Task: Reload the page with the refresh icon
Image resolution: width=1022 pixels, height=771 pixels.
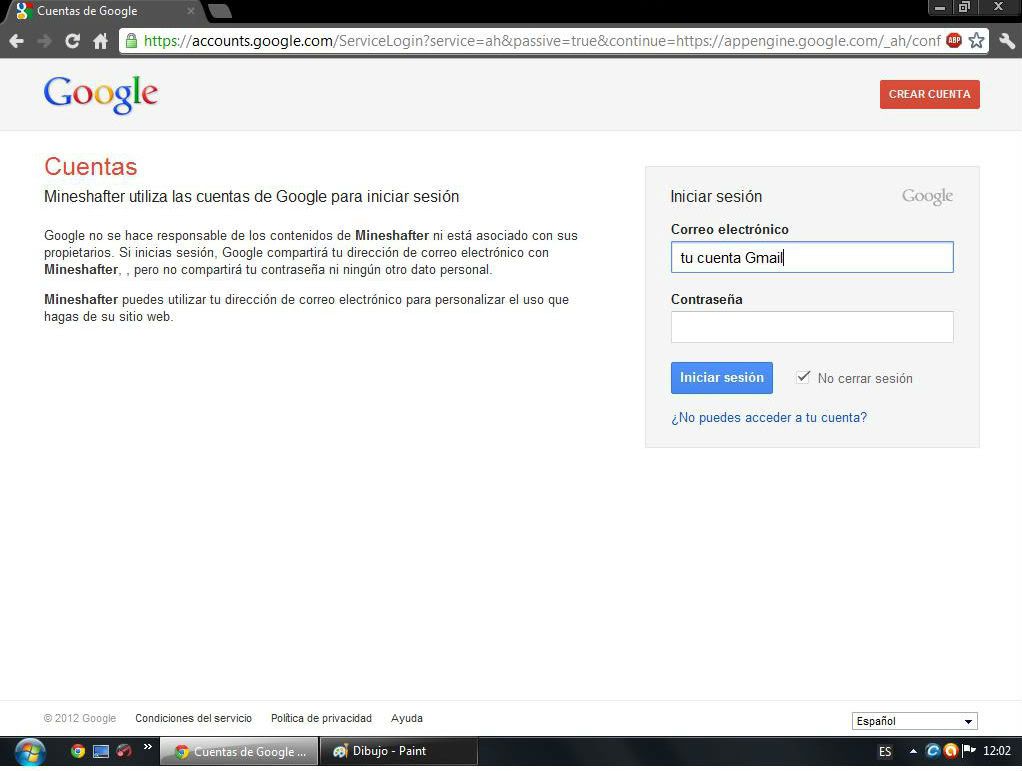Action: point(72,41)
